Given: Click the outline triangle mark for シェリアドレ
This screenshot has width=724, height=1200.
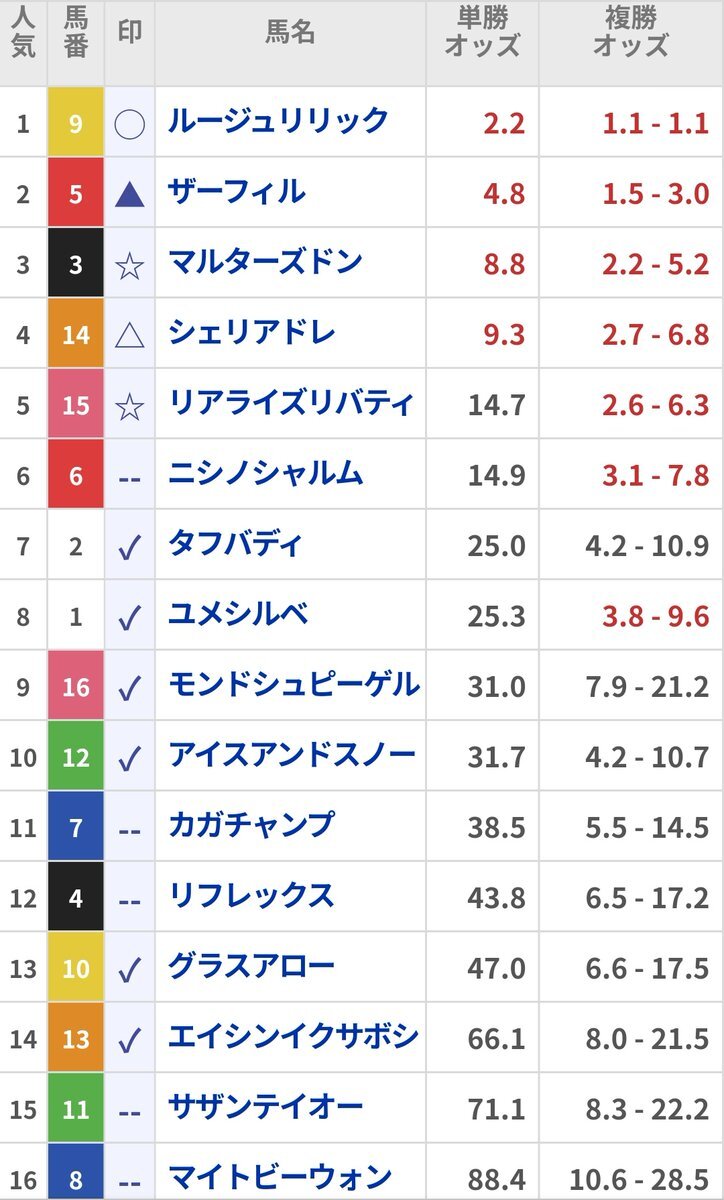Looking at the screenshot, I should (x=130, y=335).
